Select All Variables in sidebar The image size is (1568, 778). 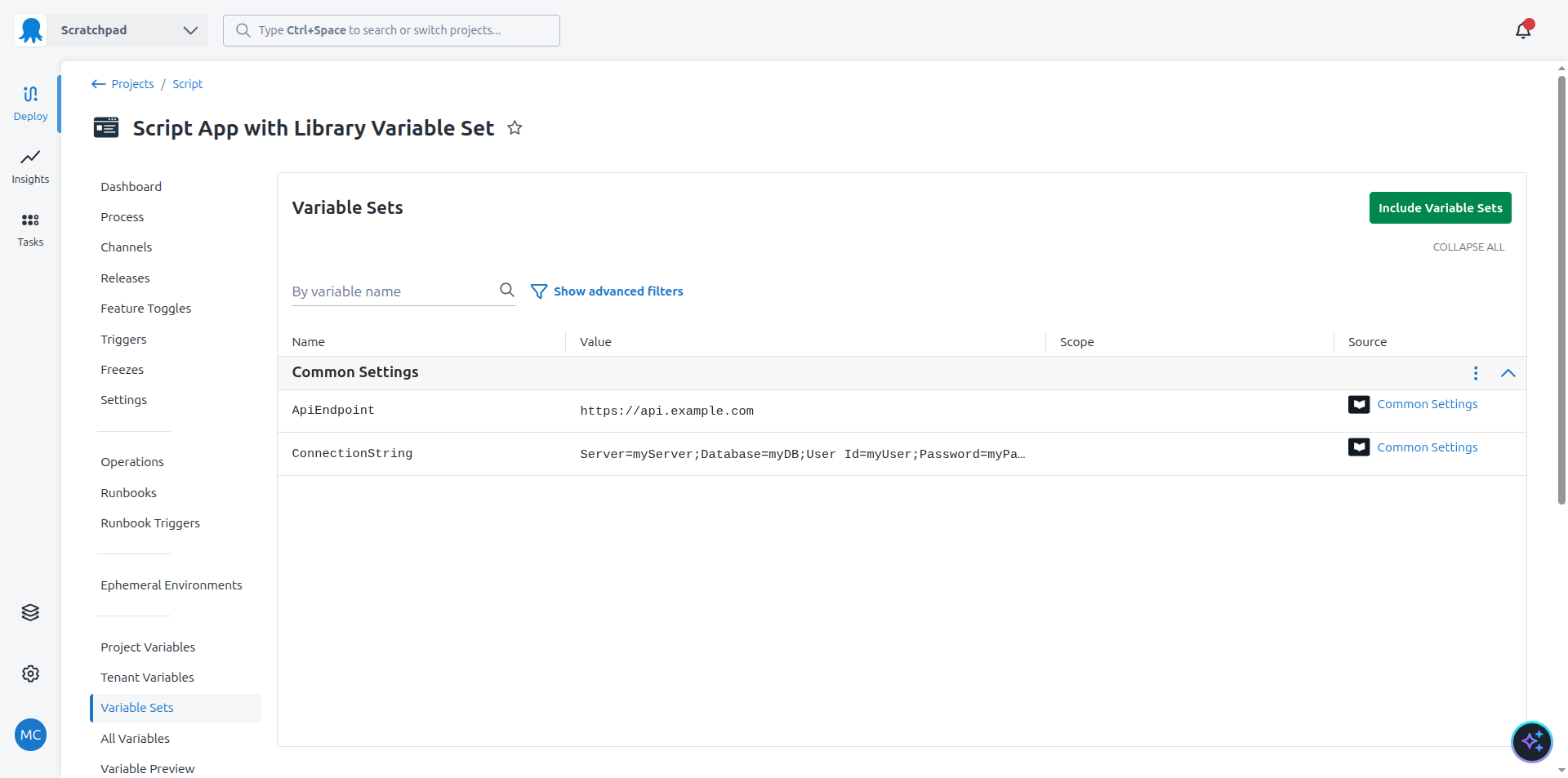pos(135,738)
